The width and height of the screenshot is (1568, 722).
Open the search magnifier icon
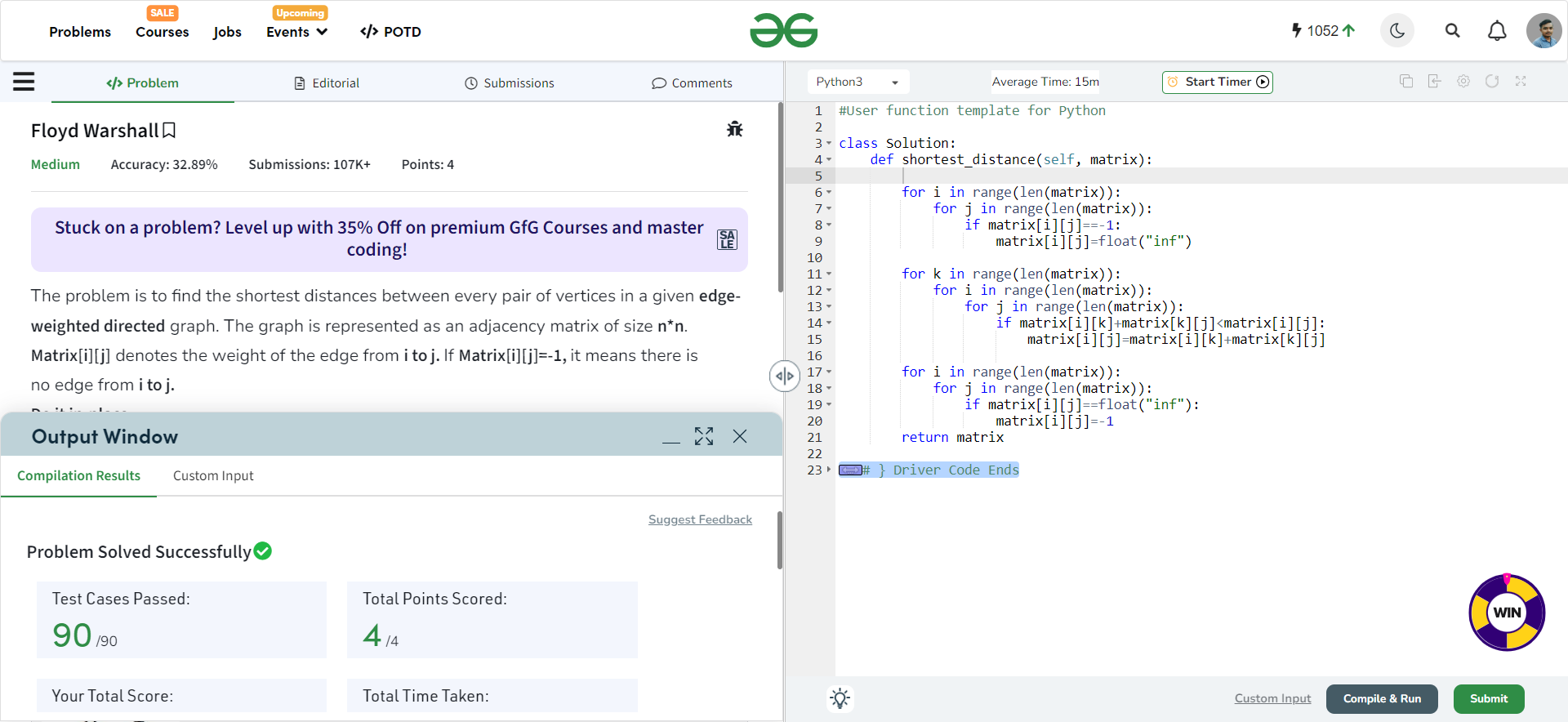[1452, 31]
